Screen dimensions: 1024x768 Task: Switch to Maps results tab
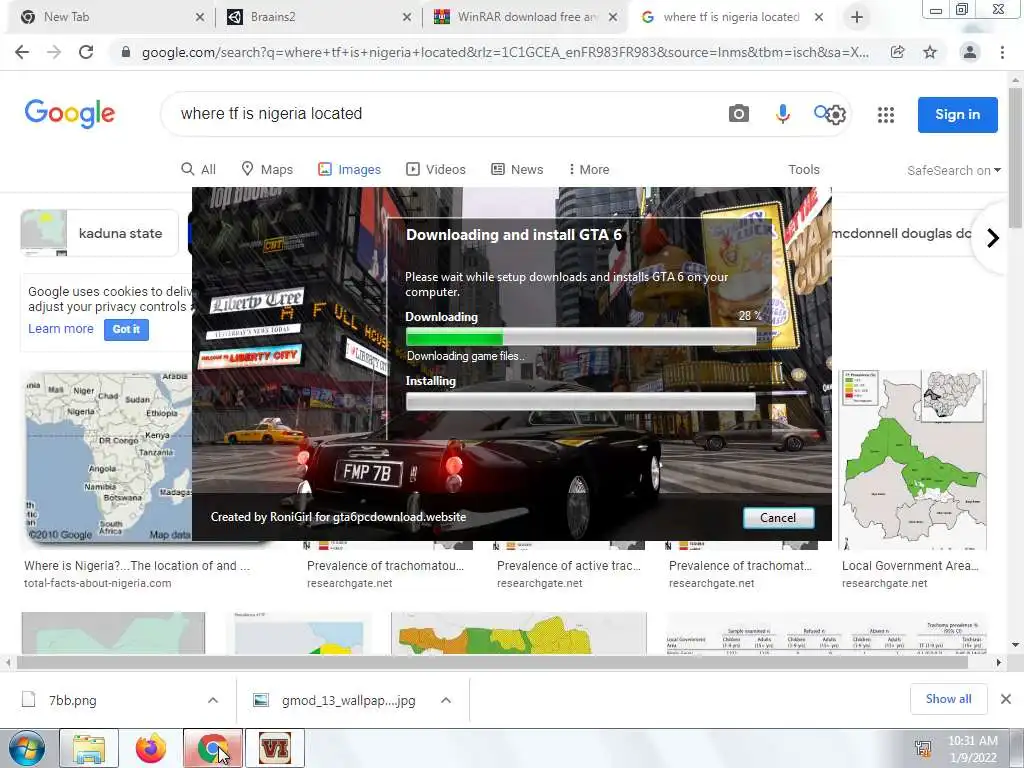(266, 169)
